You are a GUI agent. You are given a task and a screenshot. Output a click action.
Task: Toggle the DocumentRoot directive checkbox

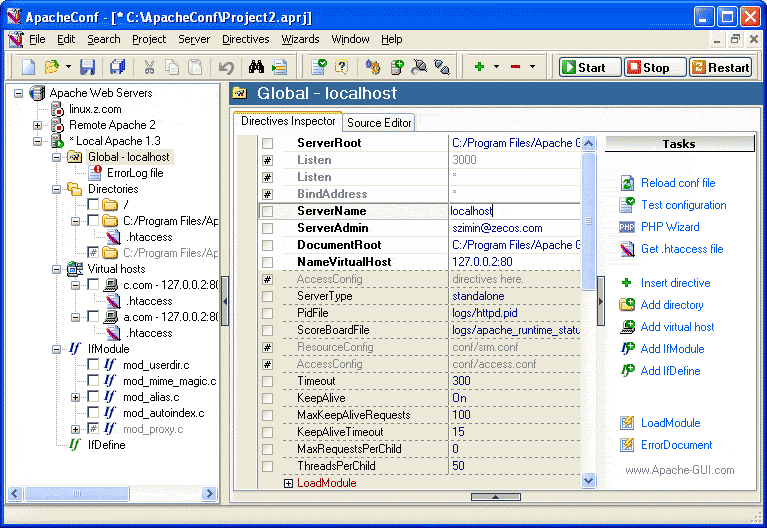(267, 245)
